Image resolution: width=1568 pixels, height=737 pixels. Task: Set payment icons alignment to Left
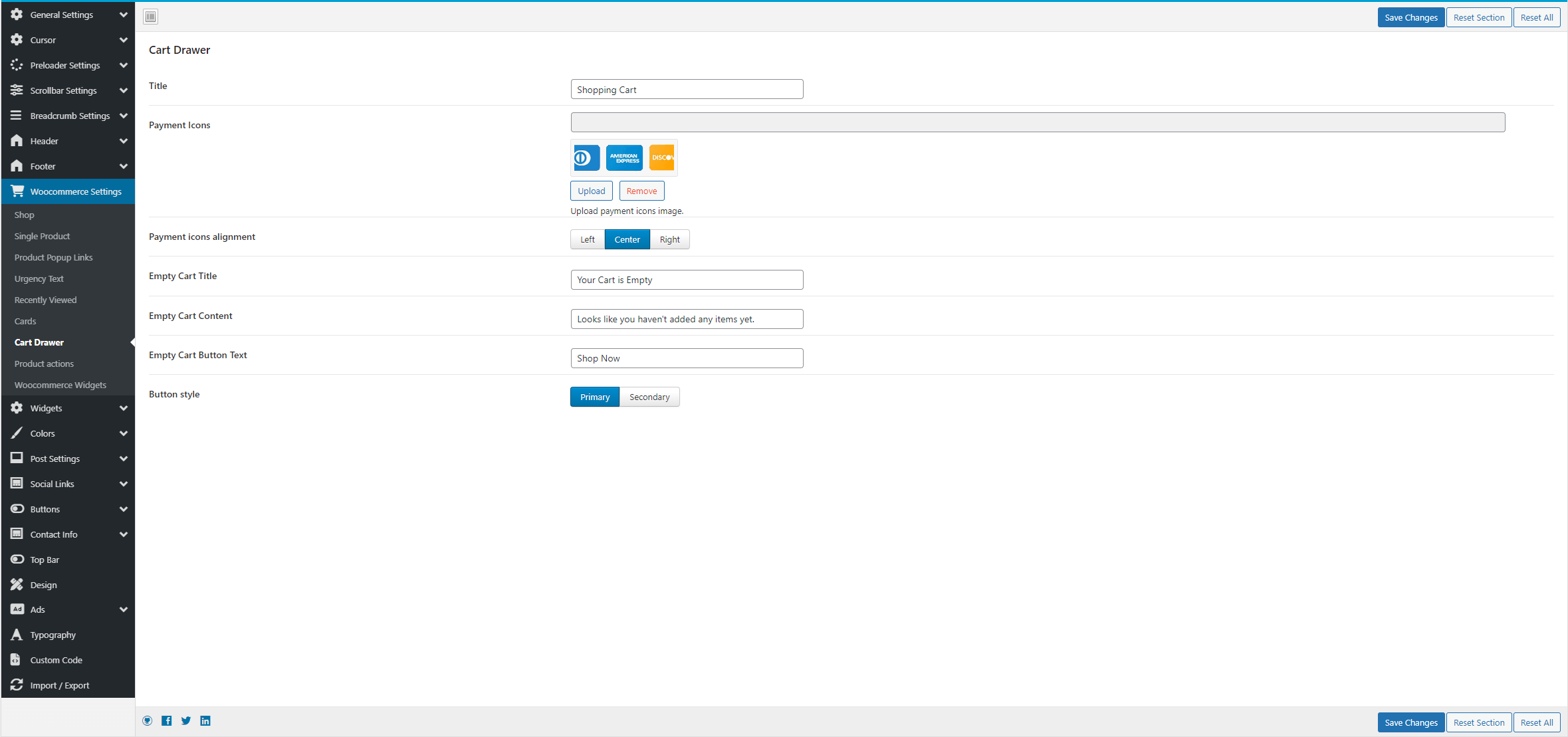click(x=587, y=239)
